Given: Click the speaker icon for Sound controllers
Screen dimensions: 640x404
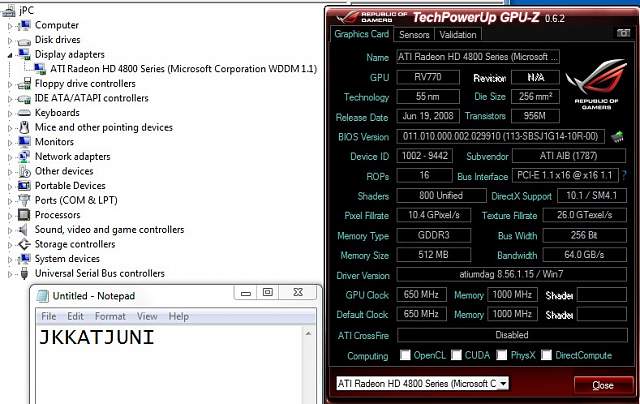Looking at the screenshot, I should pyautogui.click(x=24, y=230).
